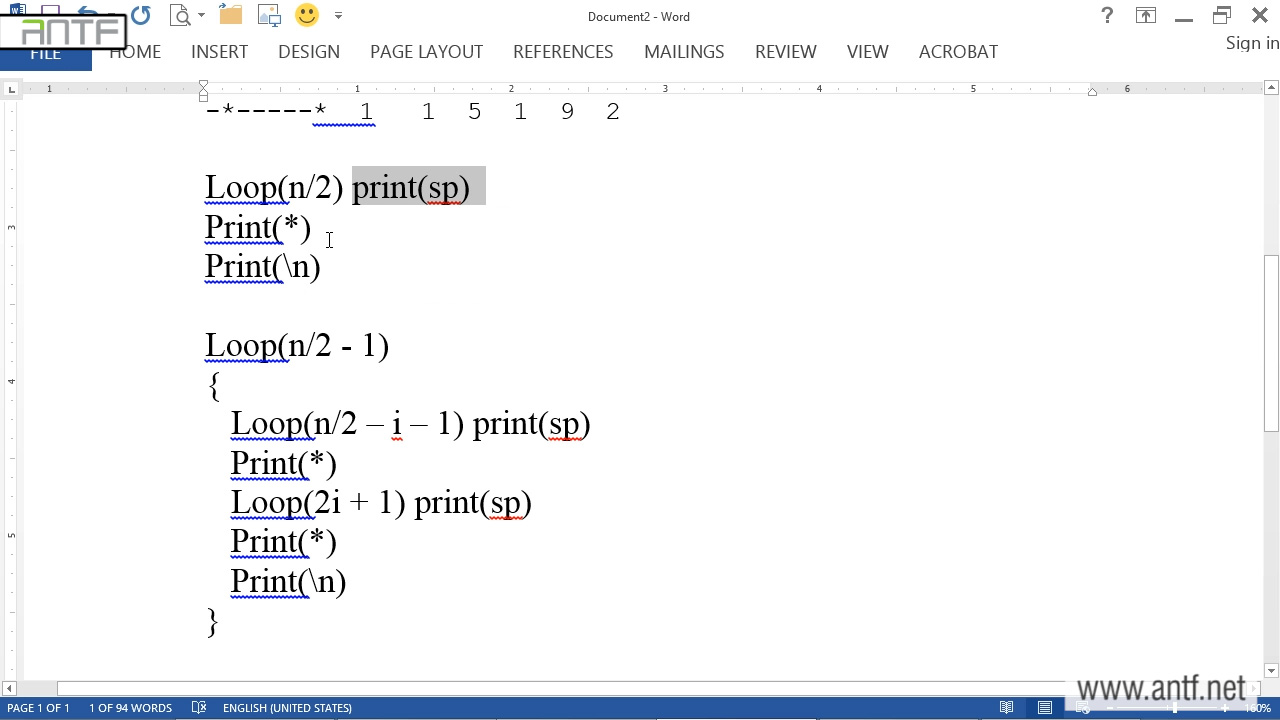1280x720 pixels.
Task: Click the Redo (repeat) arrow icon
Action: (x=140, y=16)
